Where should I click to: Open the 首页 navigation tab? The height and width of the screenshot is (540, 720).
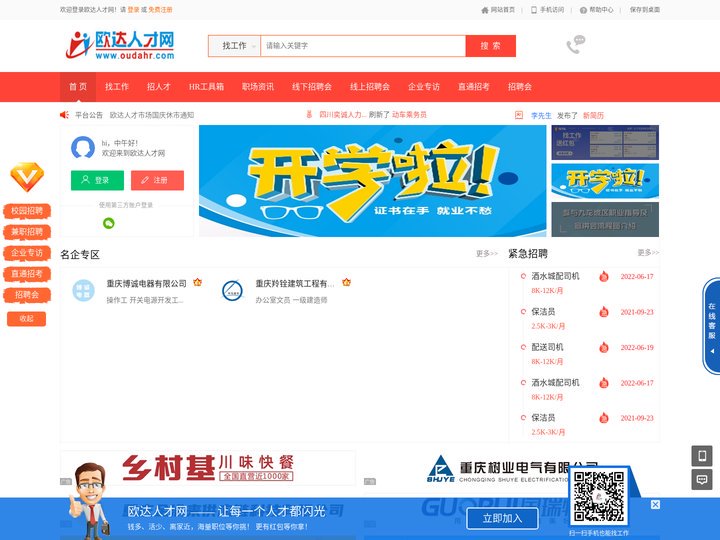pyautogui.click(x=78, y=87)
